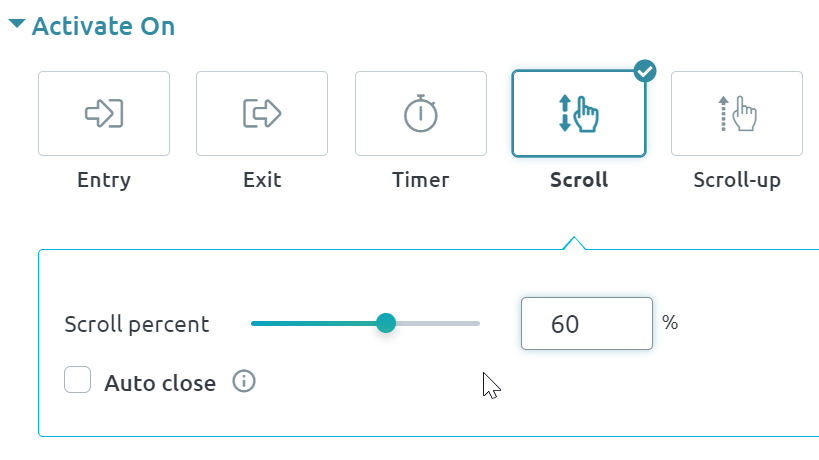Viewport: 819px width, 460px height.
Task: Click the Timer label under the stopwatch
Action: pyautogui.click(x=421, y=181)
